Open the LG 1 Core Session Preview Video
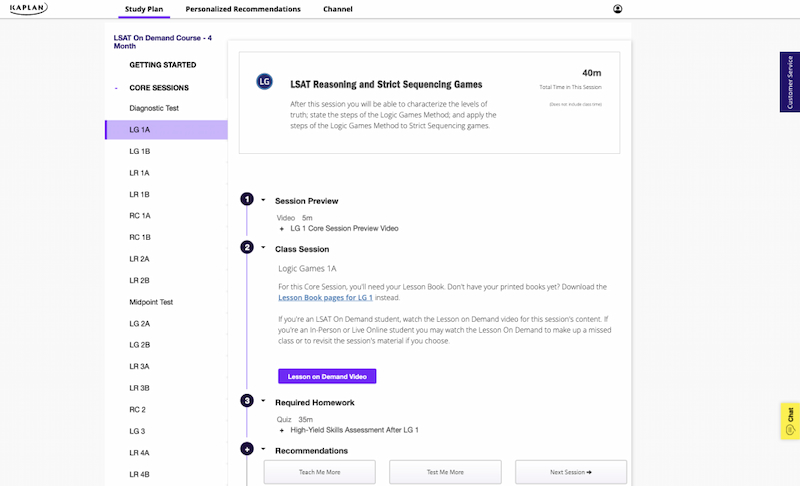 coord(344,228)
